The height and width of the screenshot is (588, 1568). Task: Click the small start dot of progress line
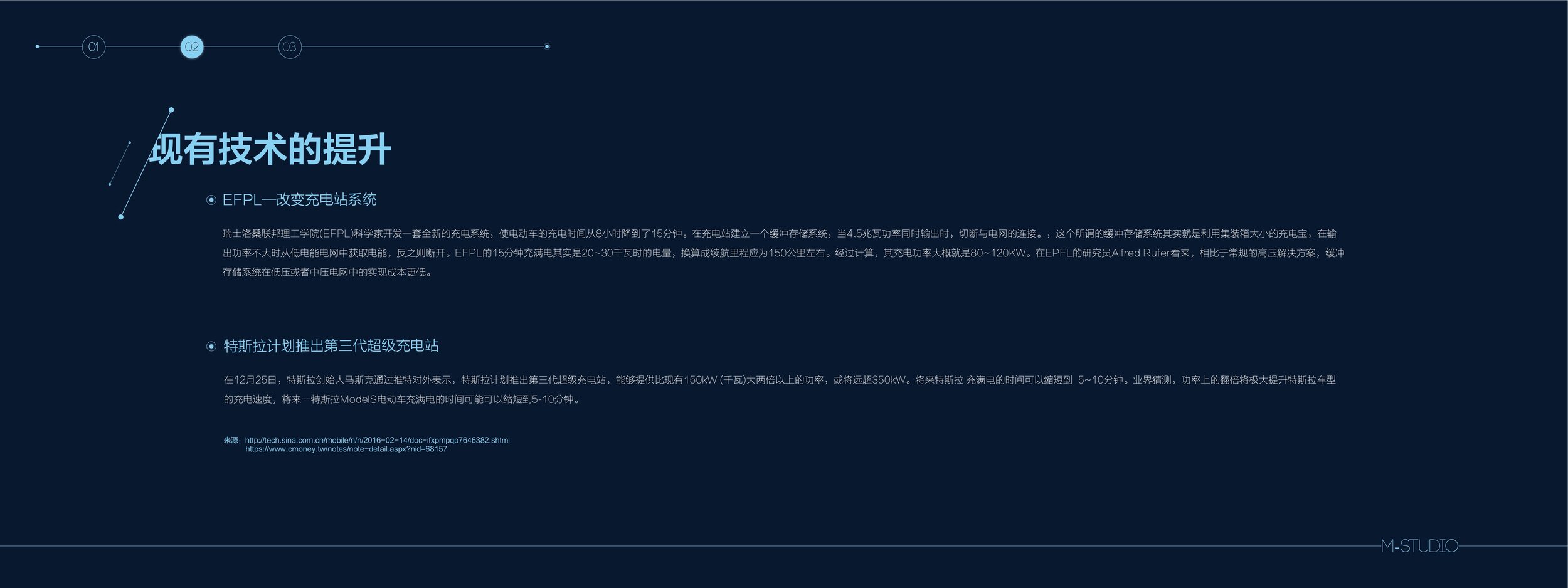38,46
